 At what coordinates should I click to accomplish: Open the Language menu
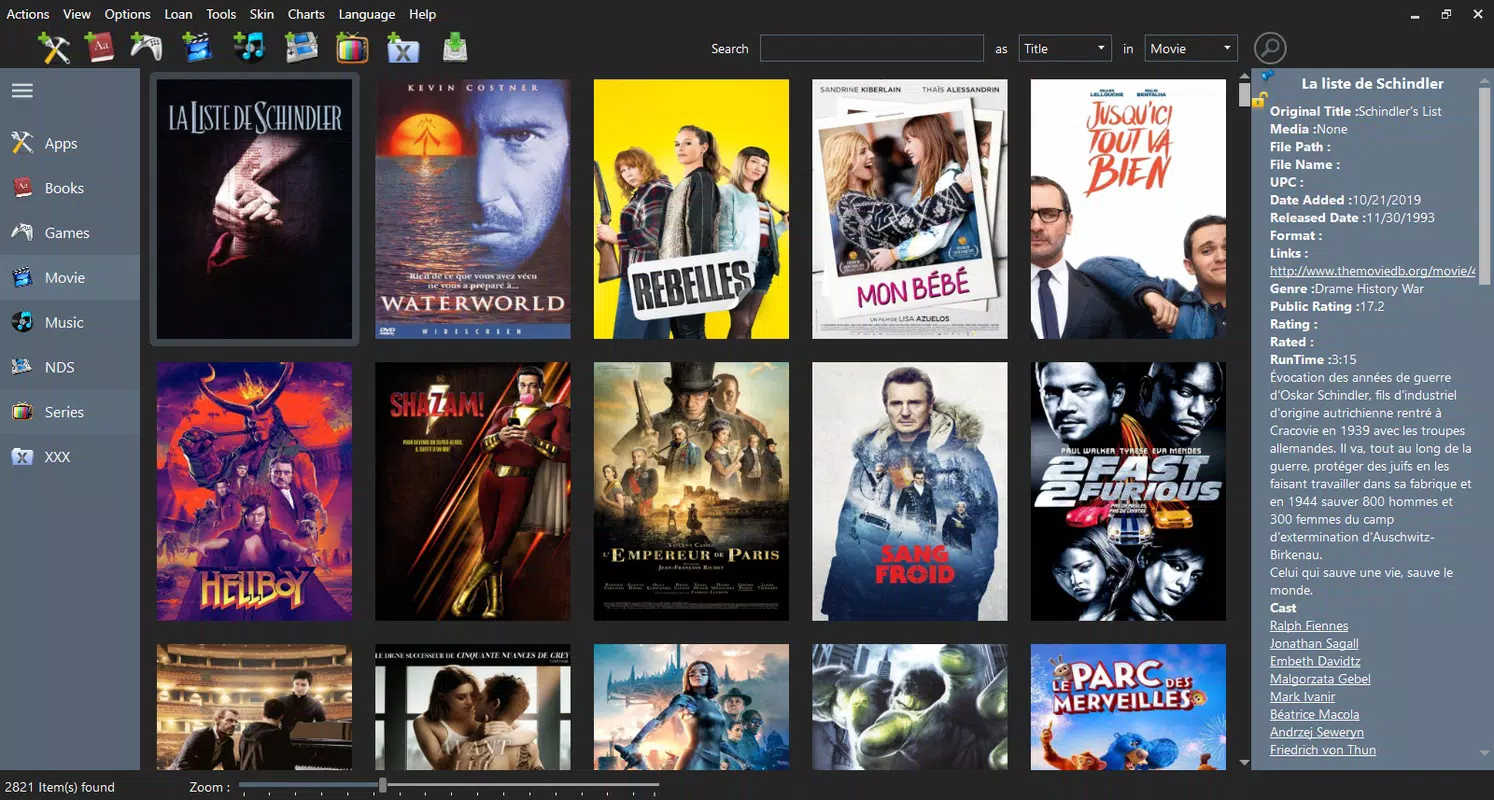367,14
